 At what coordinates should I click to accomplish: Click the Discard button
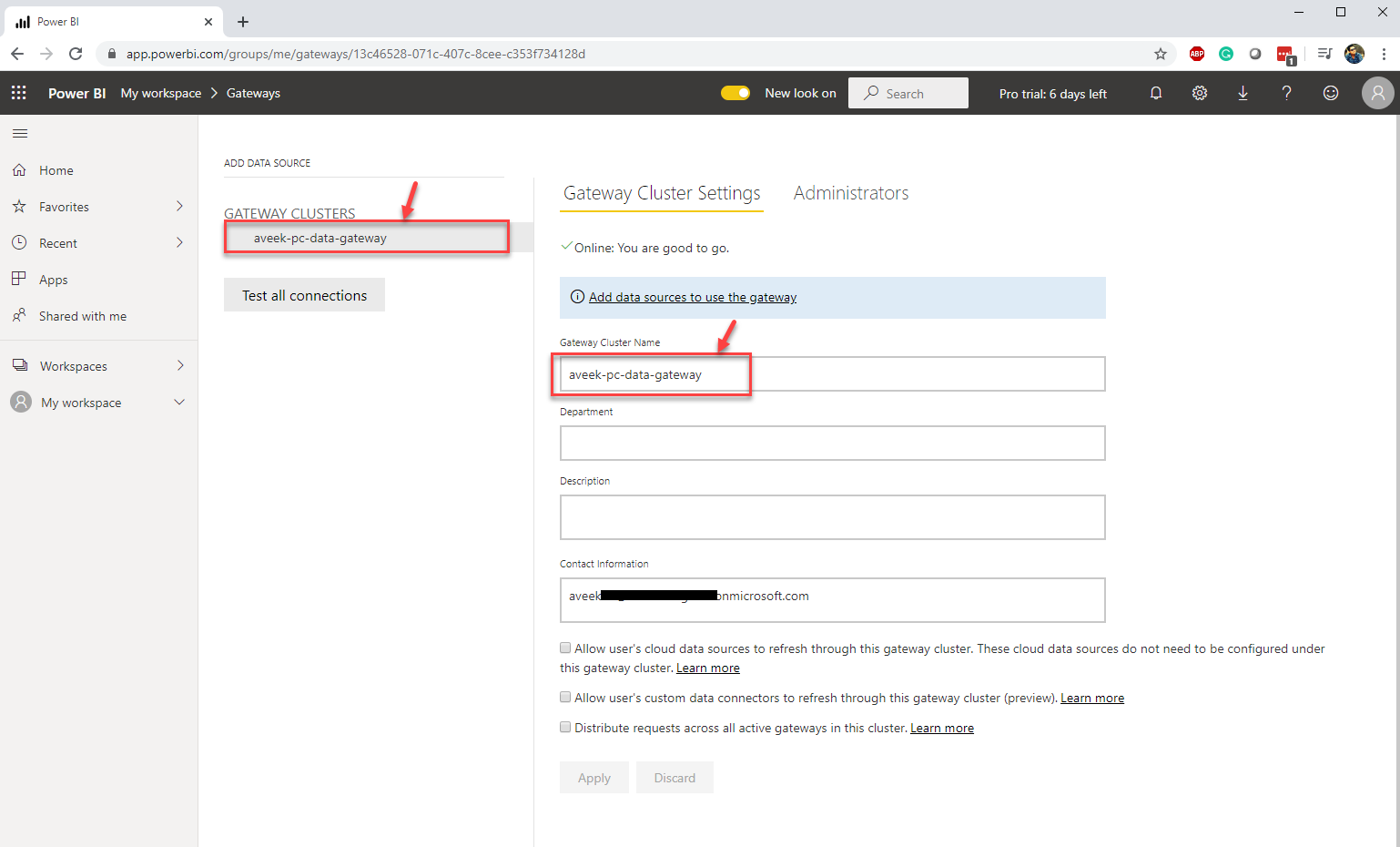click(675, 778)
